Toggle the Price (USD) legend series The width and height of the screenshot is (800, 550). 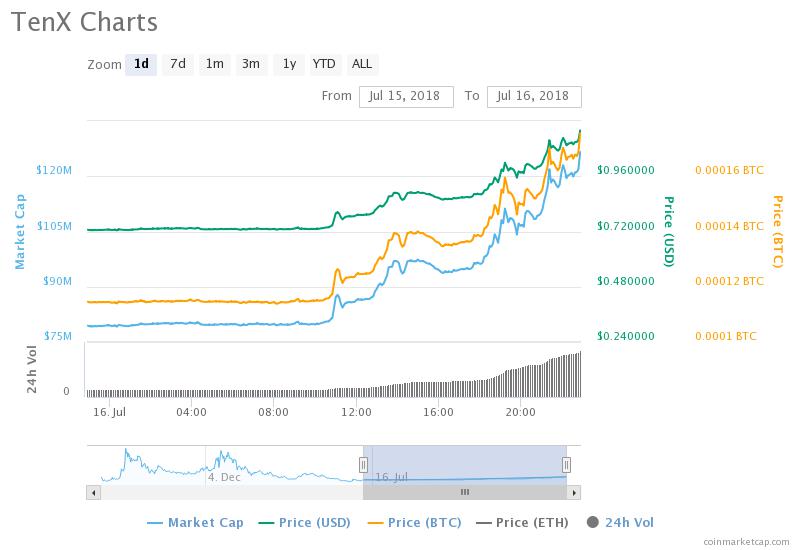305,522
